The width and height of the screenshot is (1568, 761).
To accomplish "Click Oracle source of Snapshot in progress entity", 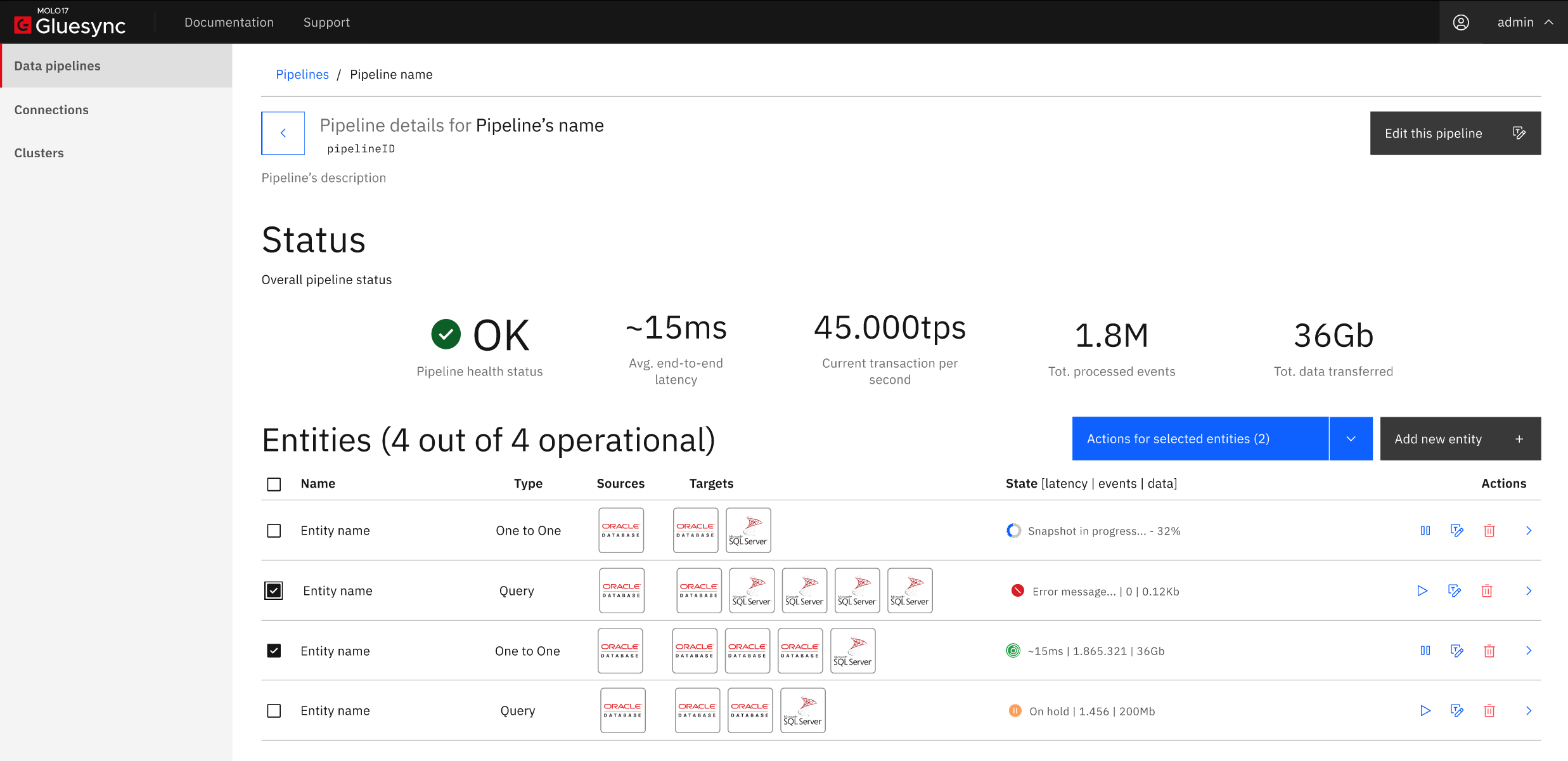I will click(x=621, y=530).
